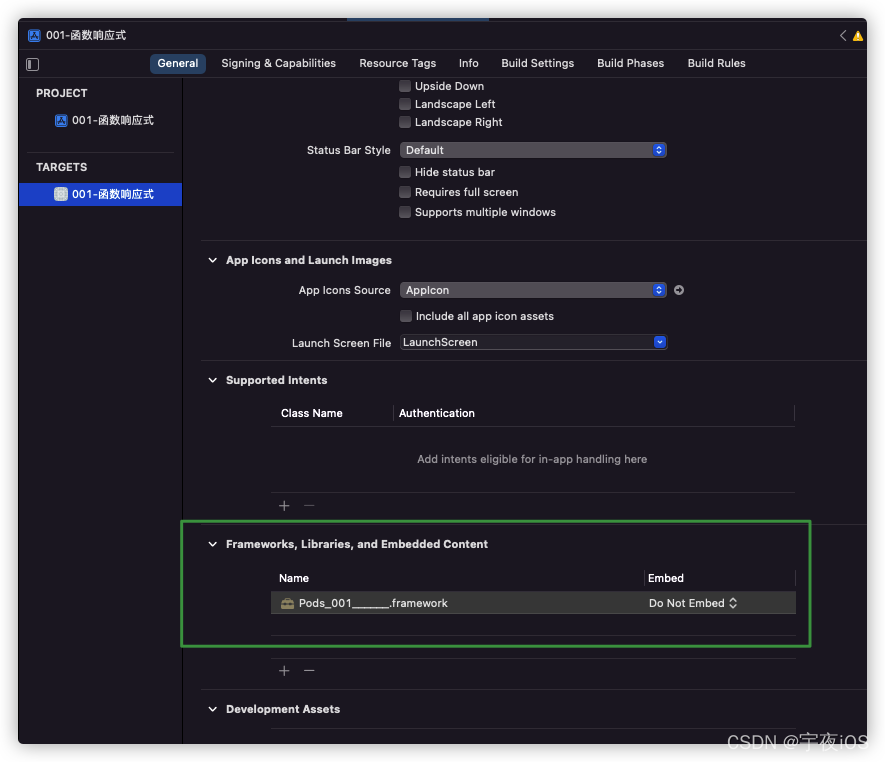The width and height of the screenshot is (885, 762).
Task: Open the Signing & Capabilities tab
Action: pos(278,63)
